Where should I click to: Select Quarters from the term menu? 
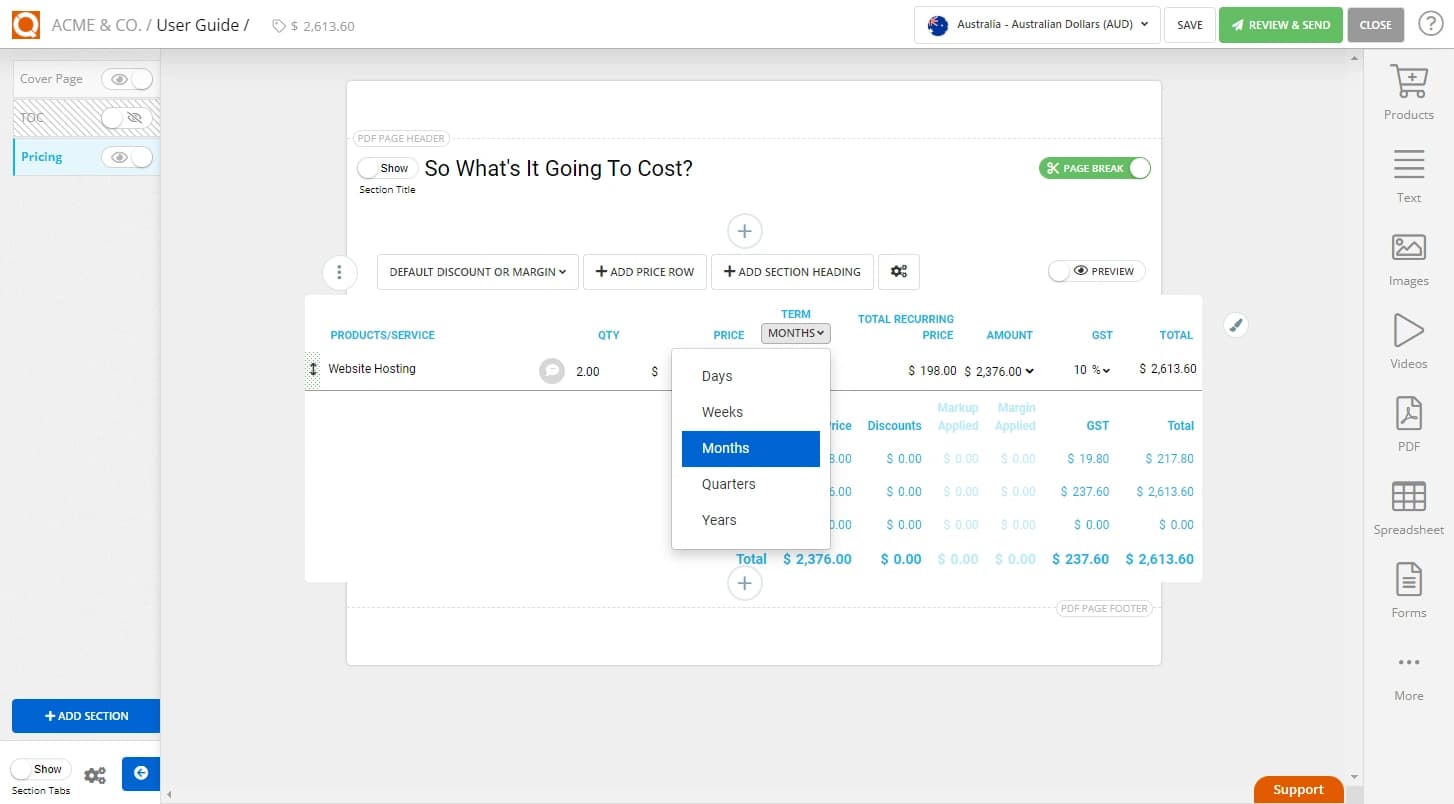coord(728,483)
